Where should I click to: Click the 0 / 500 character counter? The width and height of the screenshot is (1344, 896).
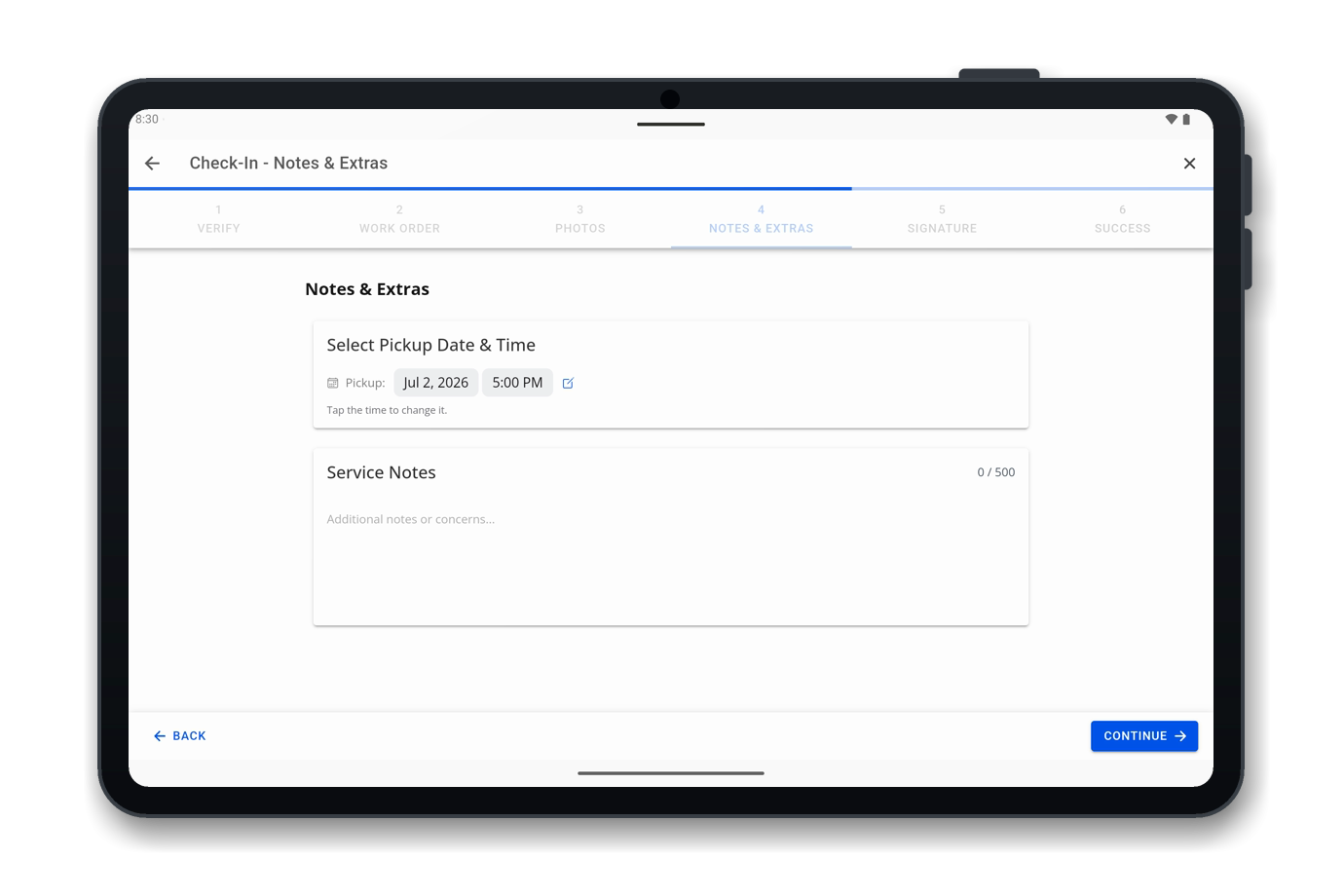996,472
